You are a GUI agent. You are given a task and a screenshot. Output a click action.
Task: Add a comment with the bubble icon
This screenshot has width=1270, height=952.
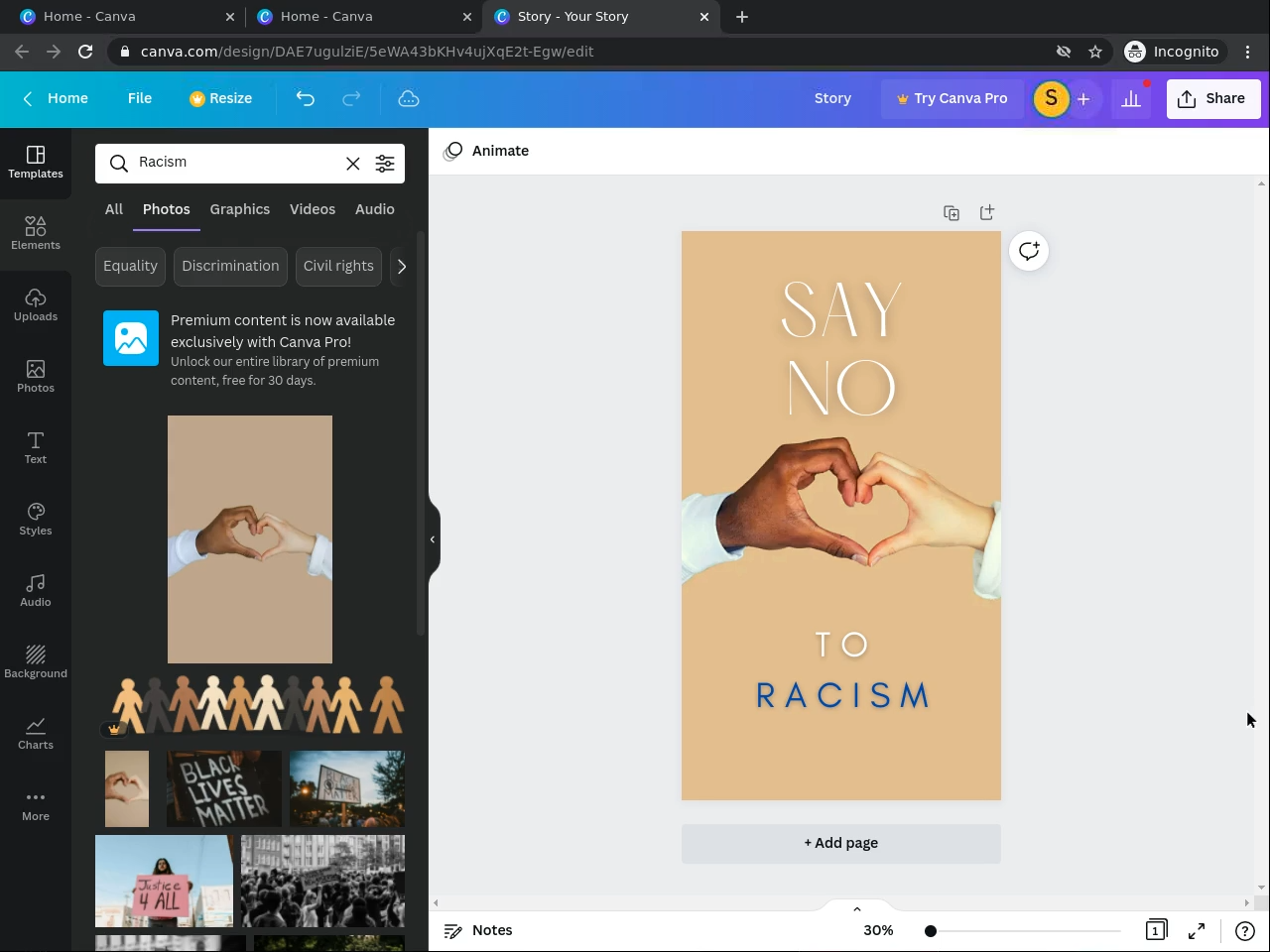pyautogui.click(x=1029, y=251)
